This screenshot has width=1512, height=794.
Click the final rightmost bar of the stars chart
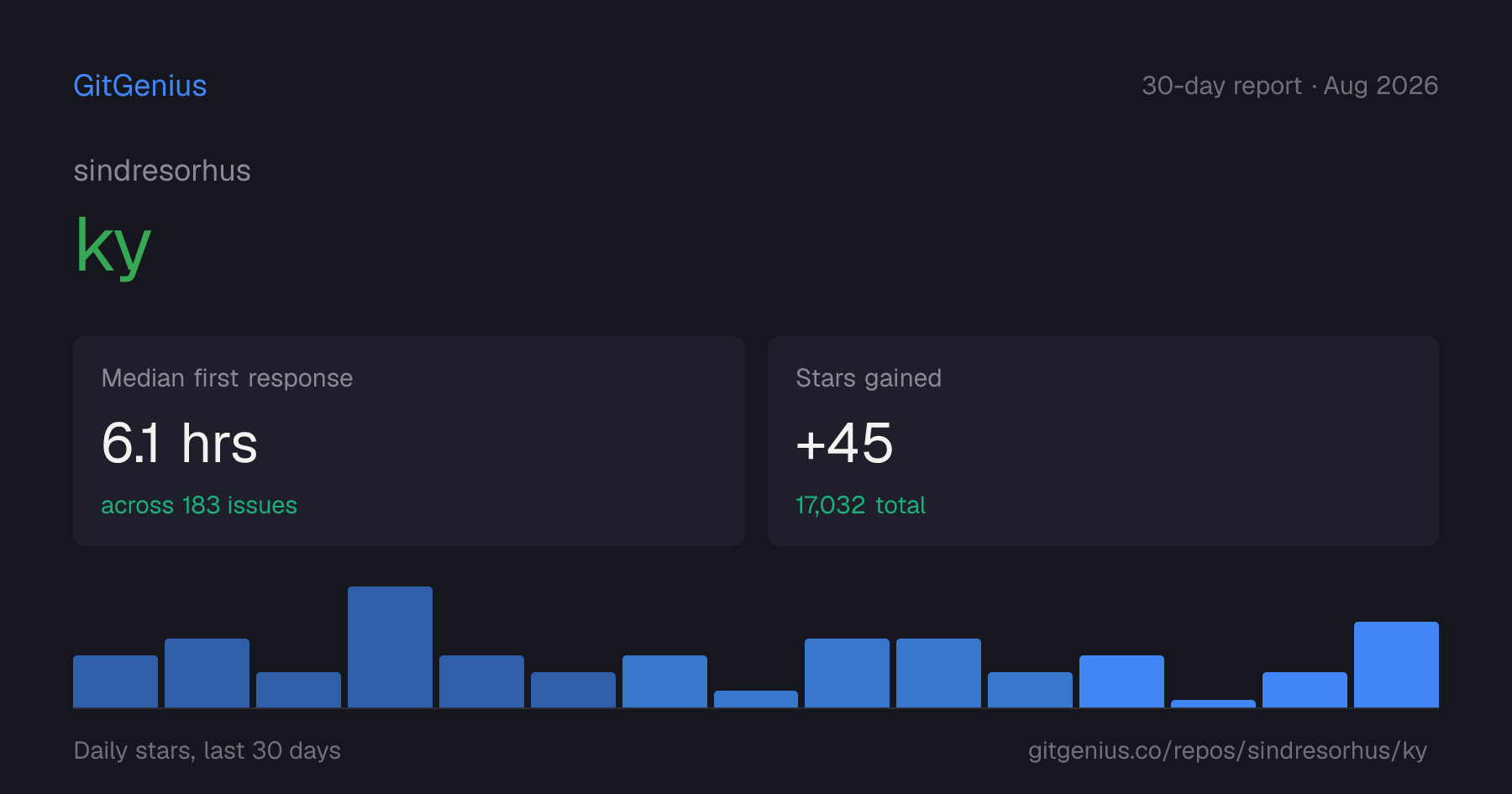[x=1396, y=665]
